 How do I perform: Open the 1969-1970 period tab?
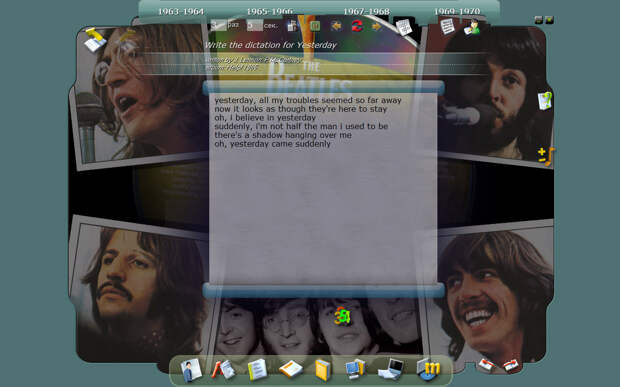pos(457,11)
